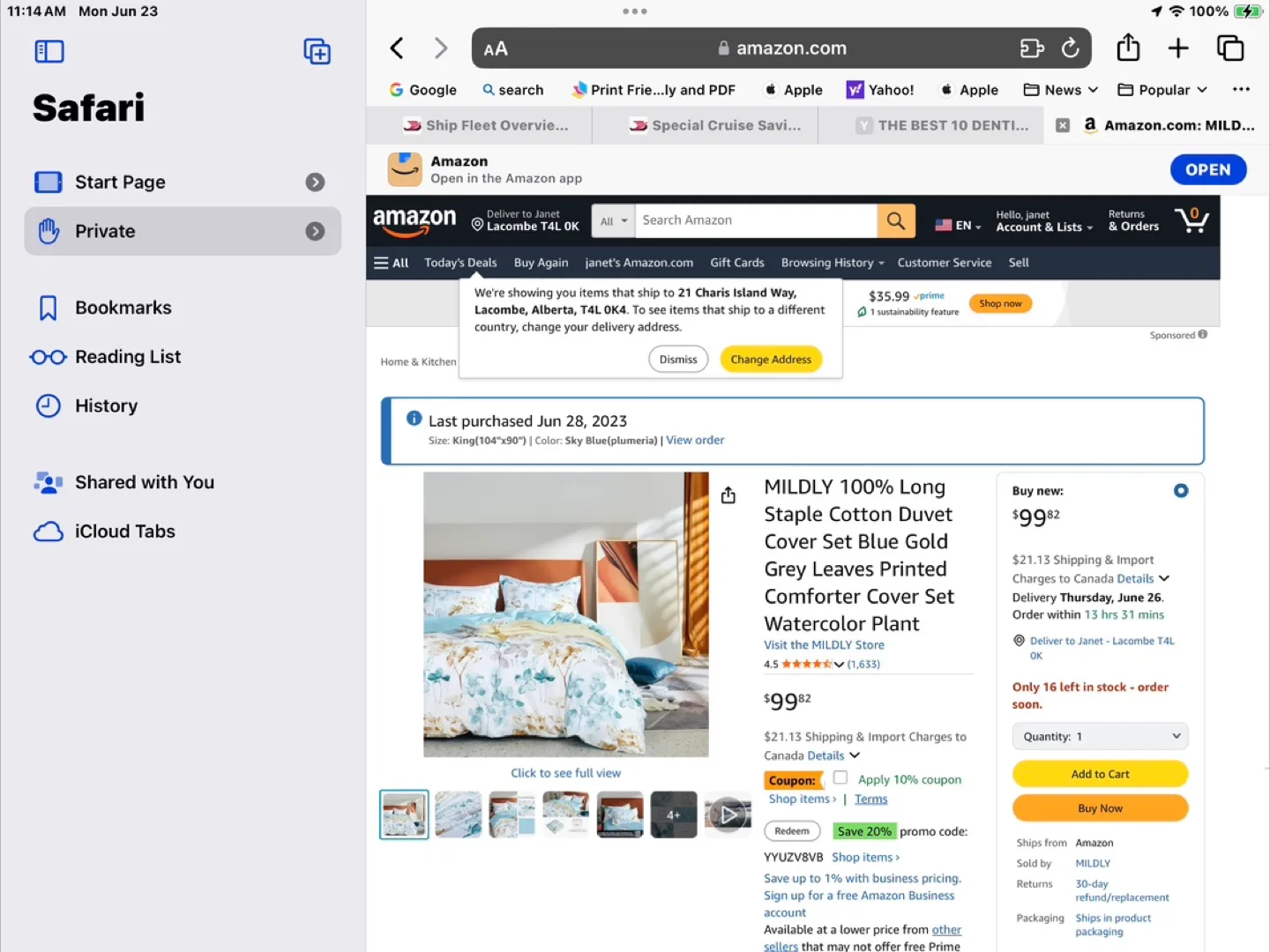Open the Google favorite bookmark

pos(423,90)
